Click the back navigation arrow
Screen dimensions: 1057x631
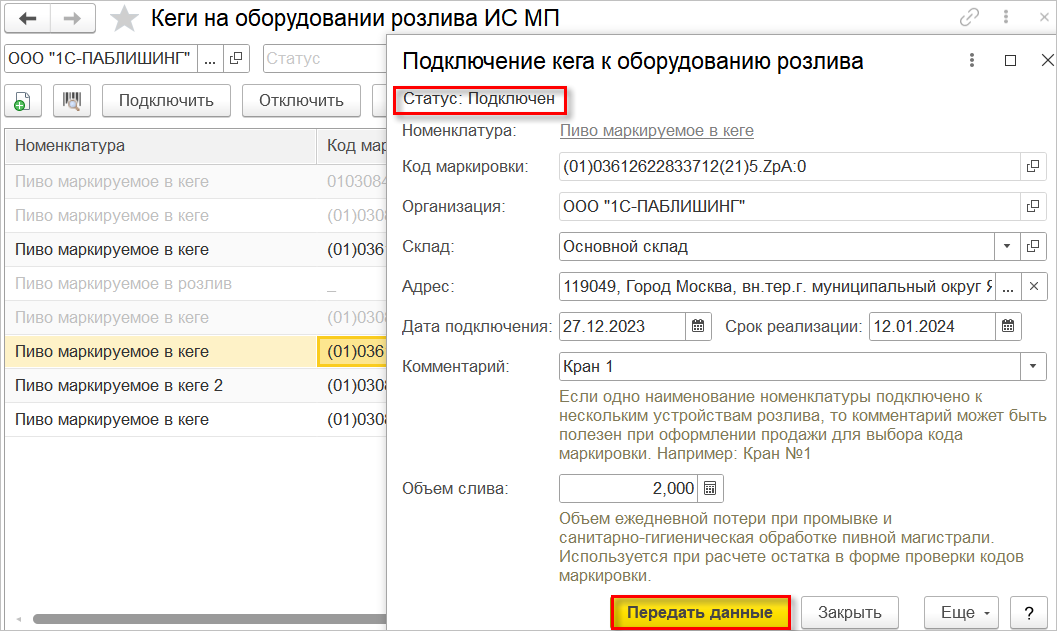tap(29, 18)
